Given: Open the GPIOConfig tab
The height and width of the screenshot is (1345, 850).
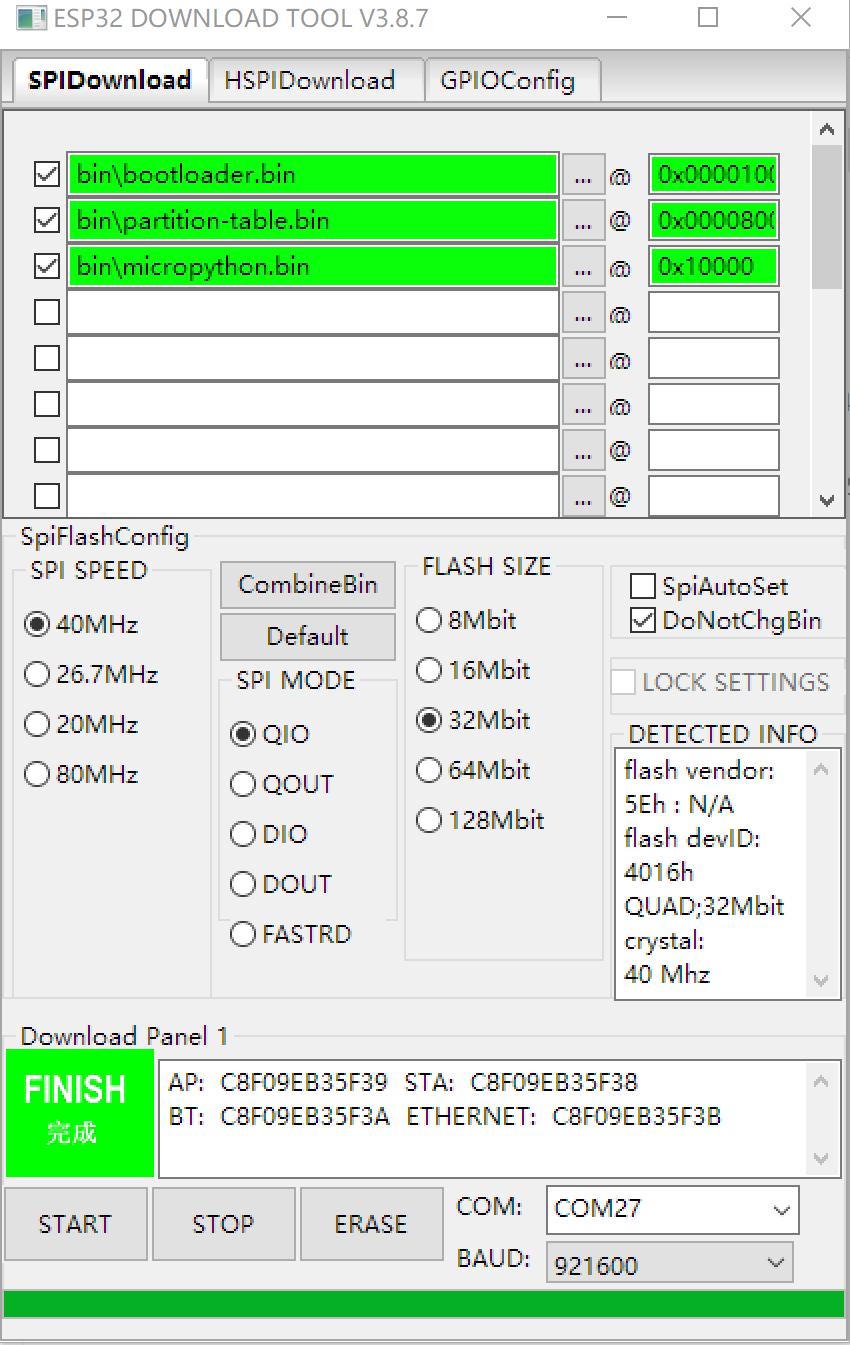Looking at the screenshot, I should click(x=507, y=81).
